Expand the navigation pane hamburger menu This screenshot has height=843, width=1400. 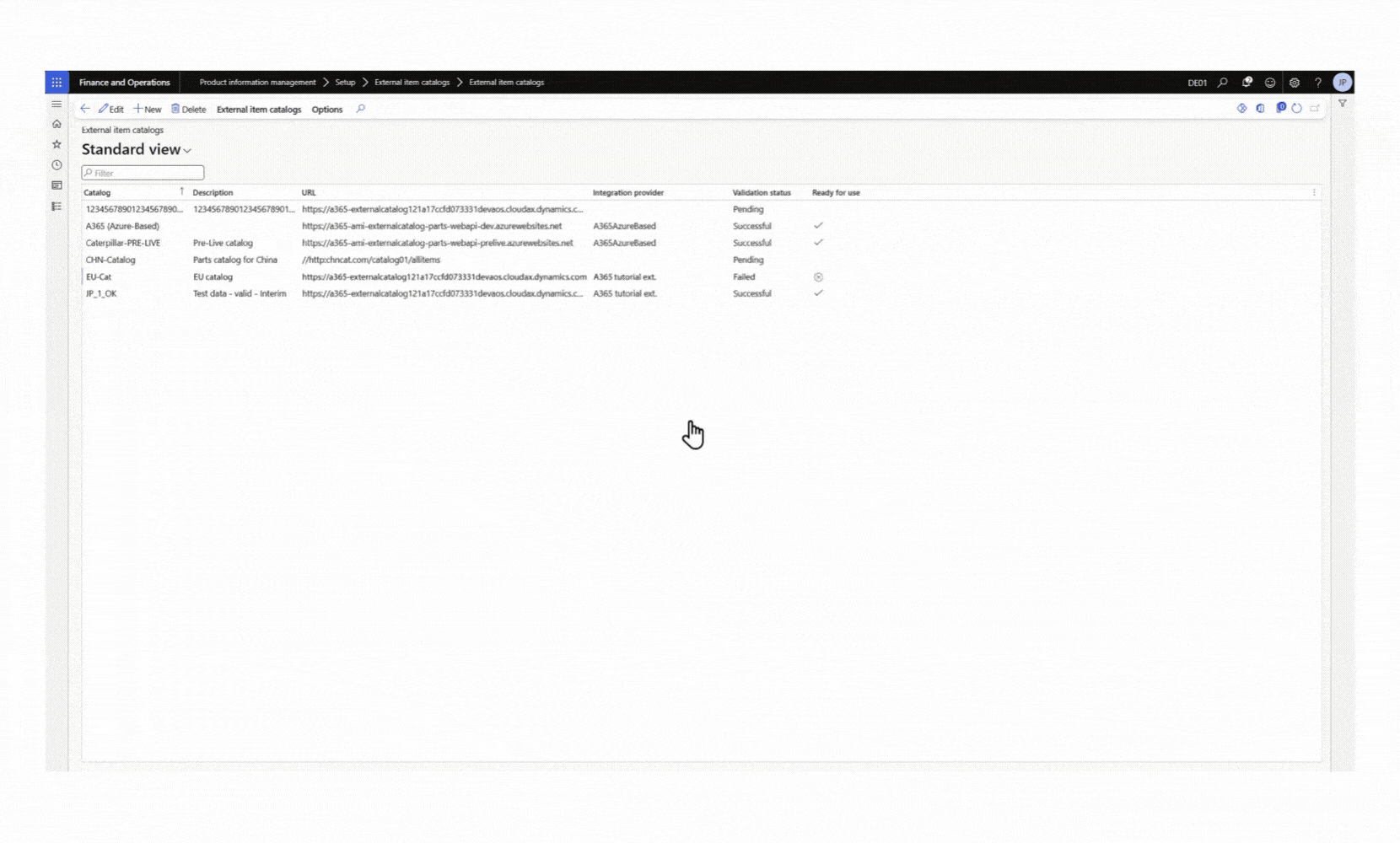(57, 105)
